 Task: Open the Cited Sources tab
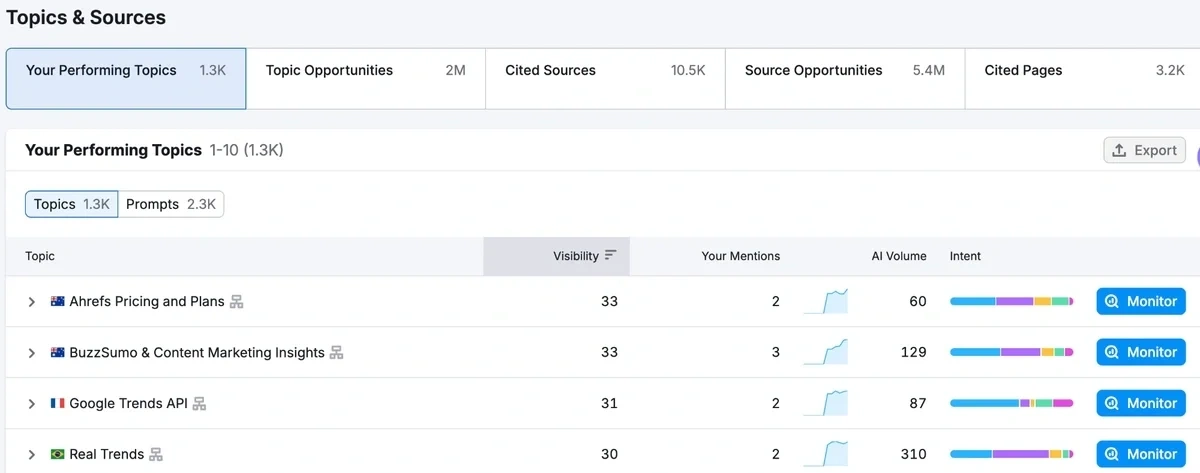(605, 71)
